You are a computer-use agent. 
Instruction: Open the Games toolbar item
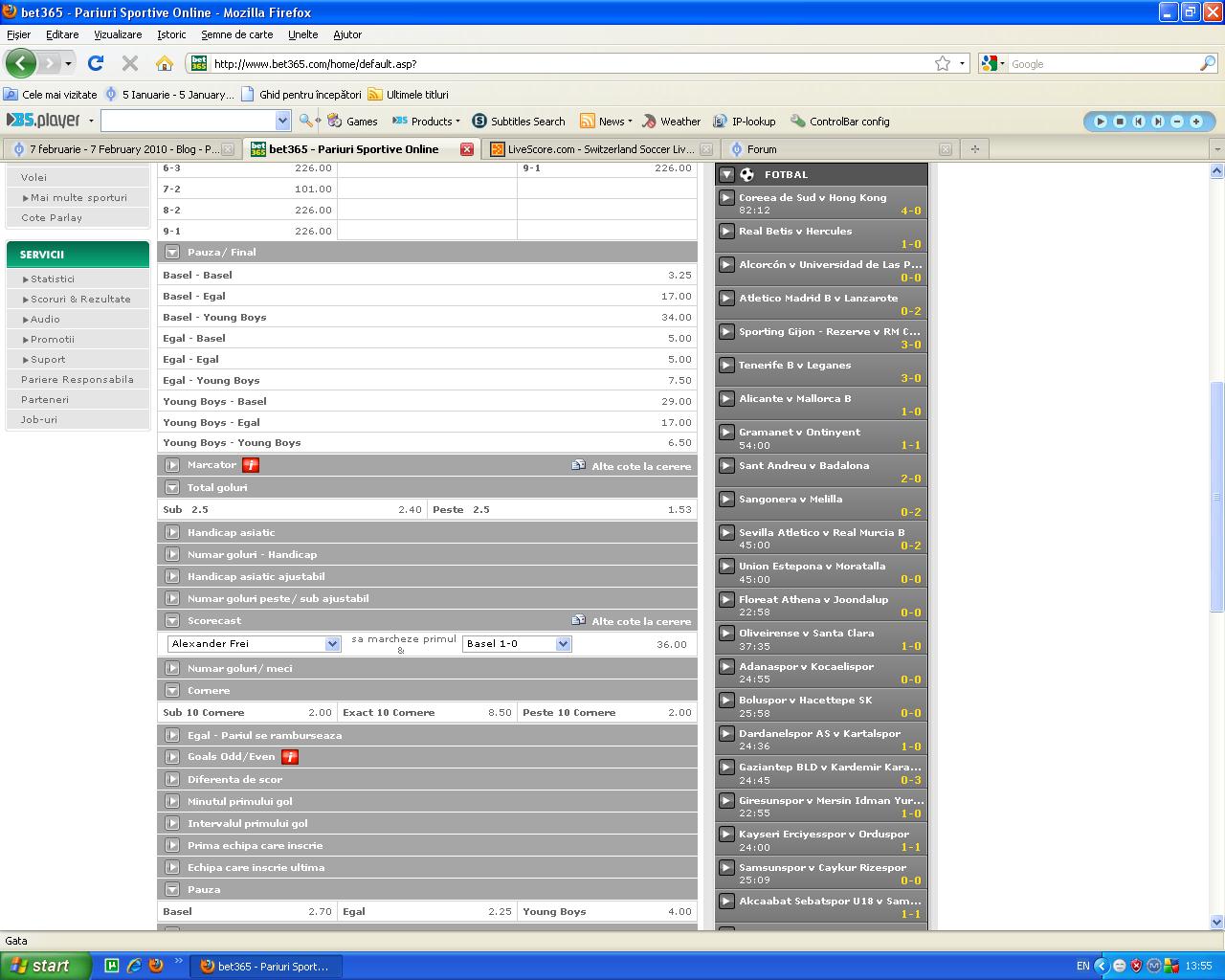click(x=352, y=122)
